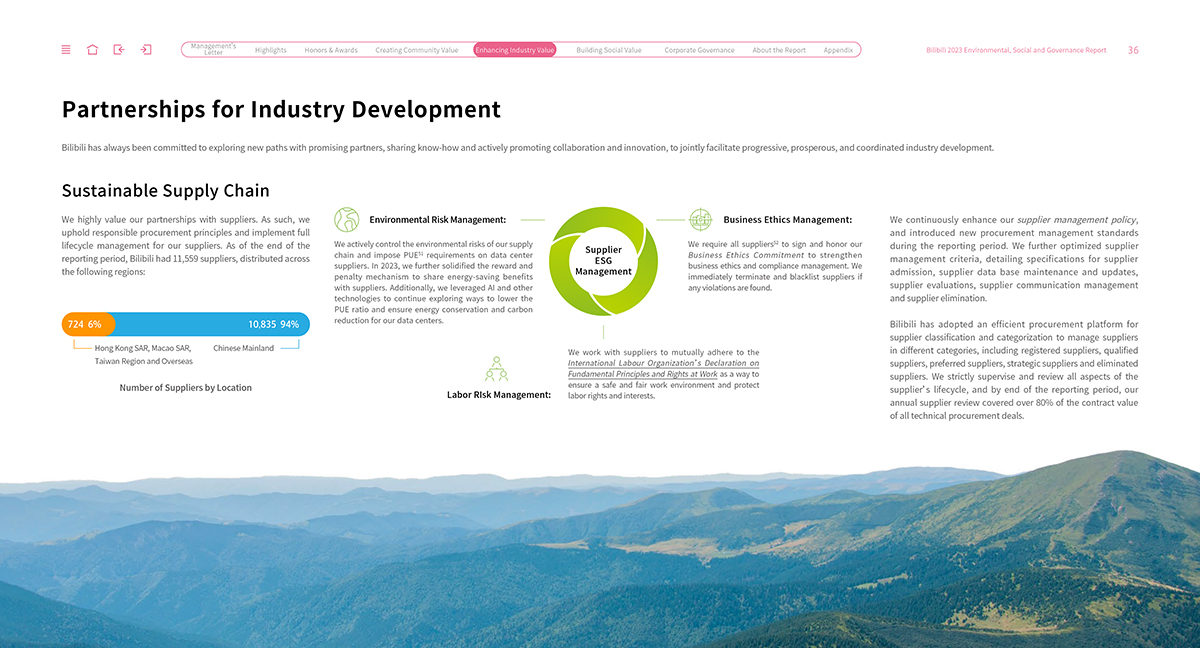Switch to Creating Community Value tab
This screenshot has height=648, width=1200.
pyautogui.click(x=417, y=50)
